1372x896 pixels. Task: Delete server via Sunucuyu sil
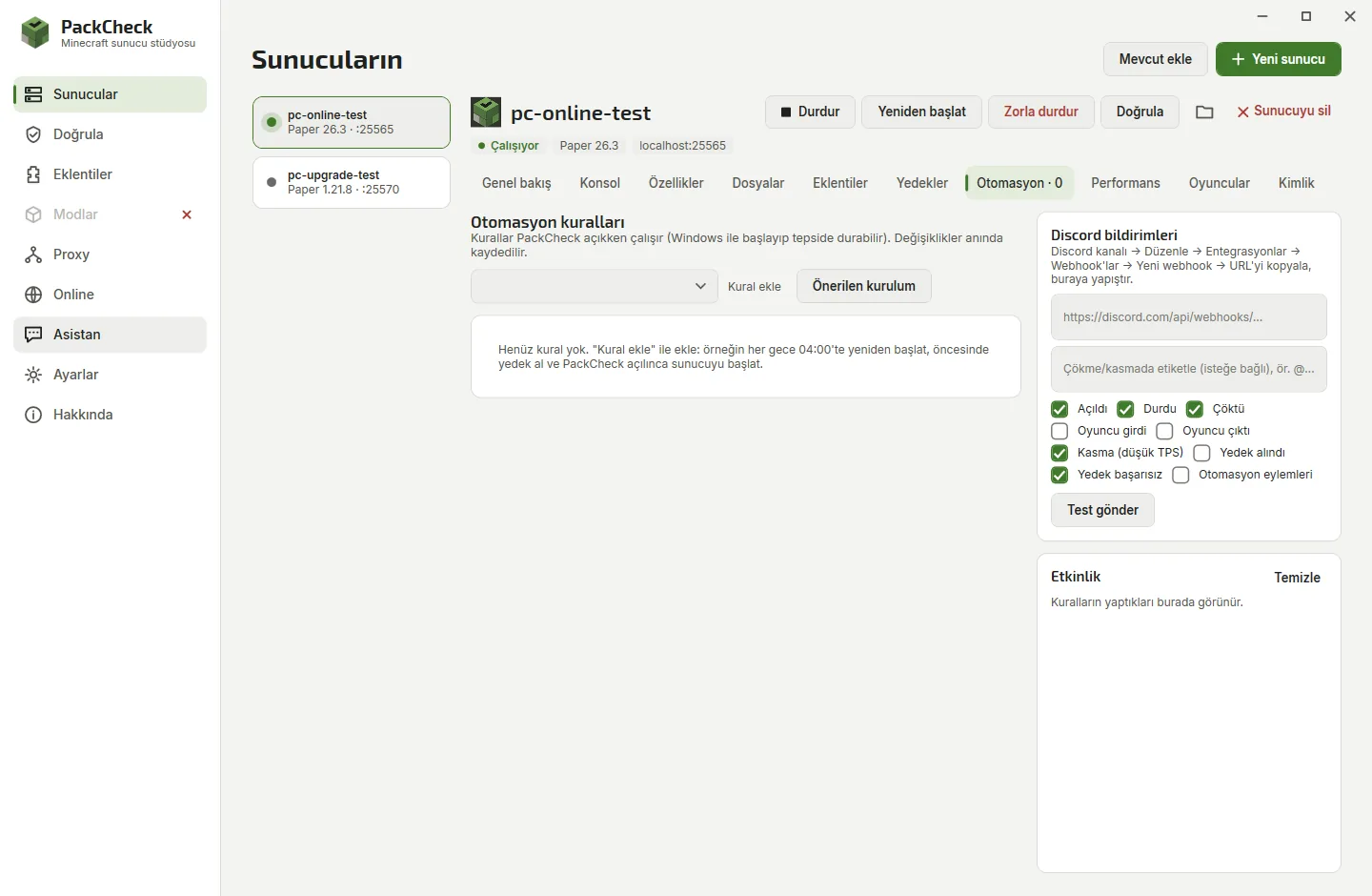[x=1283, y=112]
